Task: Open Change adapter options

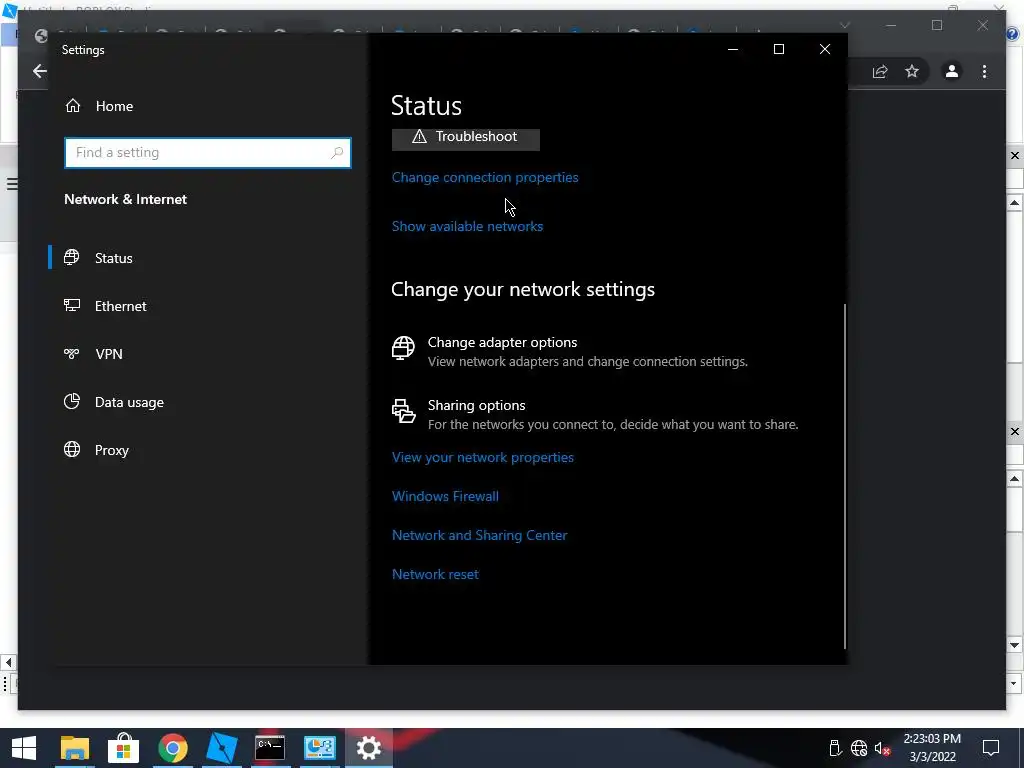Action: (569, 351)
